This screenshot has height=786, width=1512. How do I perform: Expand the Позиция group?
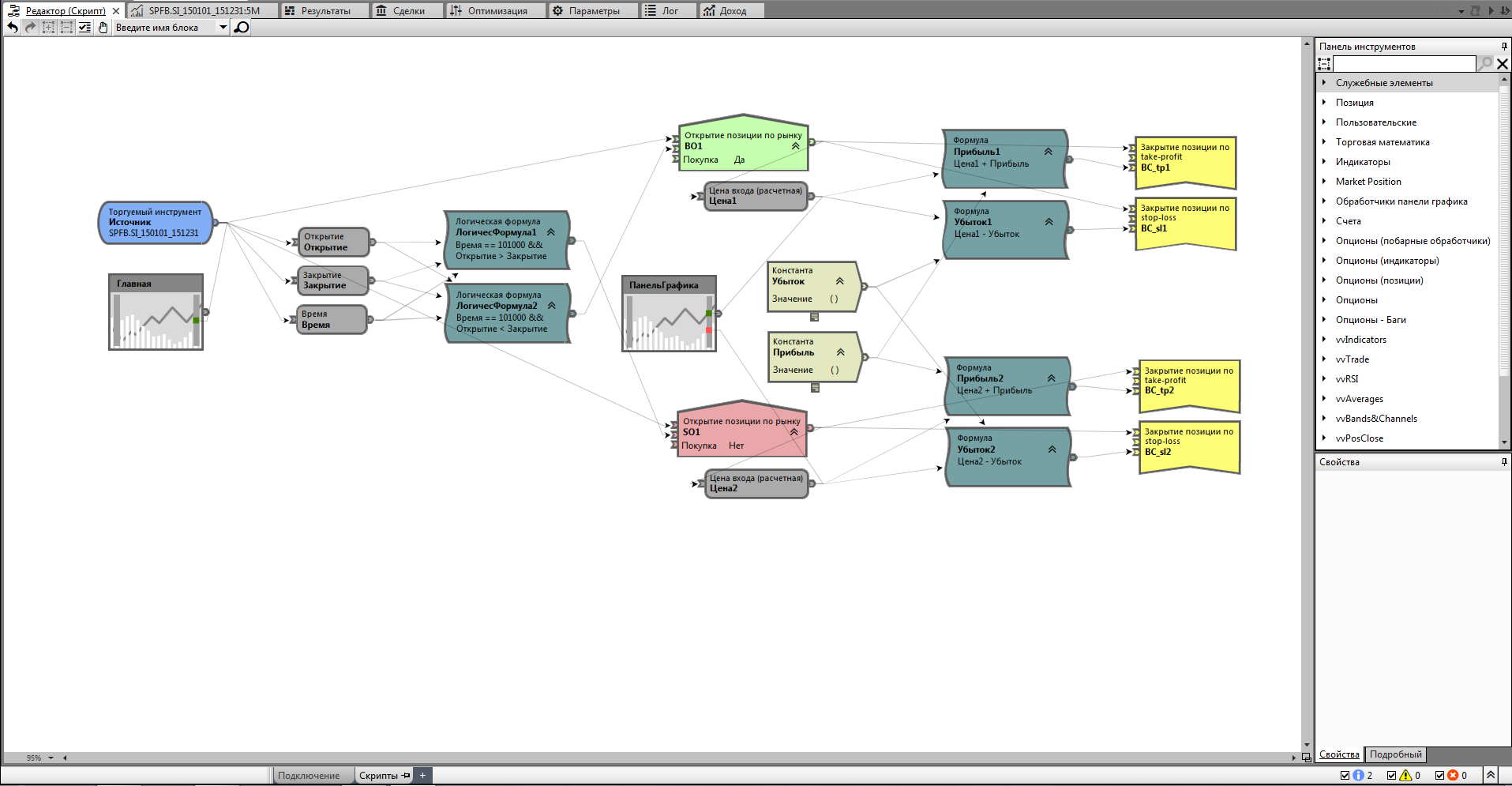[x=1324, y=102]
